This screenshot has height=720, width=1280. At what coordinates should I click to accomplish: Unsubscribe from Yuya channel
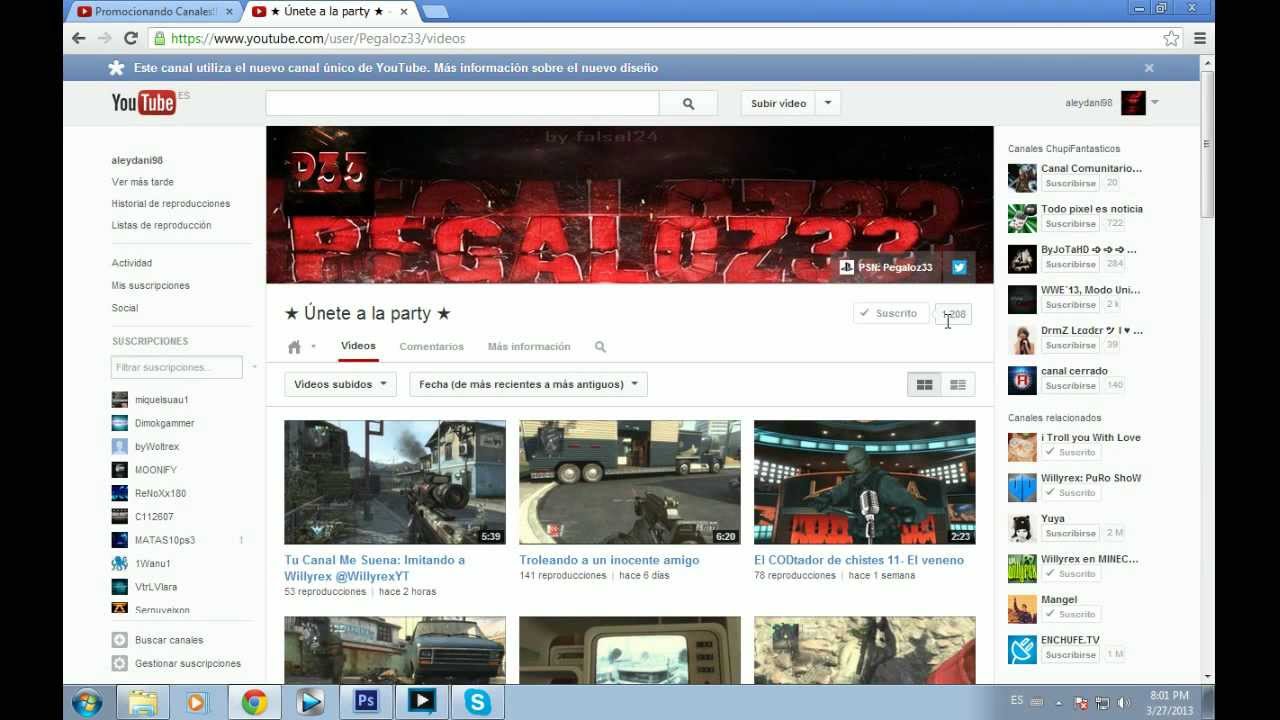[1070, 533]
